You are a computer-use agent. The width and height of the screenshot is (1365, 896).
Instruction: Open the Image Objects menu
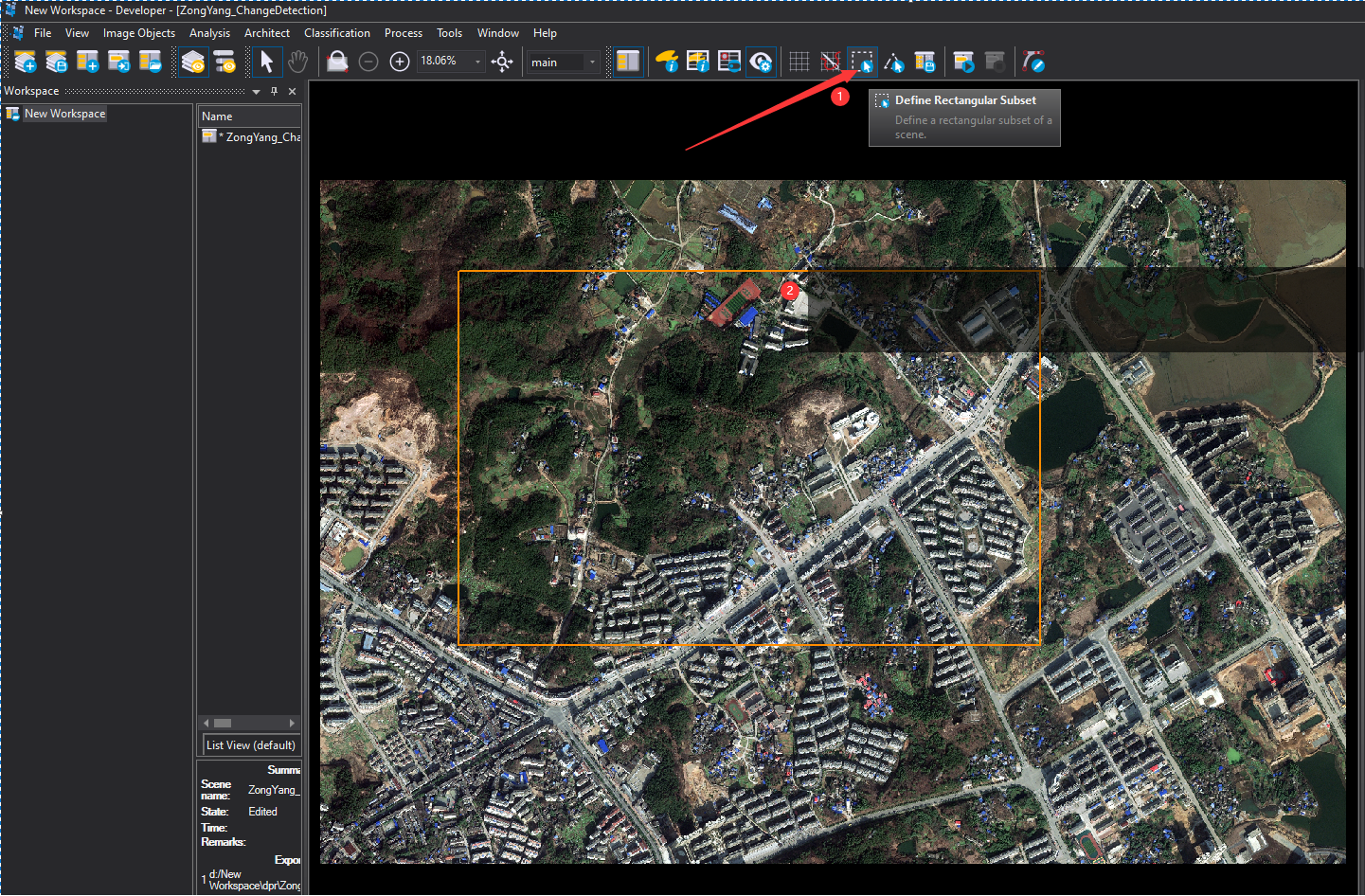[x=138, y=33]
